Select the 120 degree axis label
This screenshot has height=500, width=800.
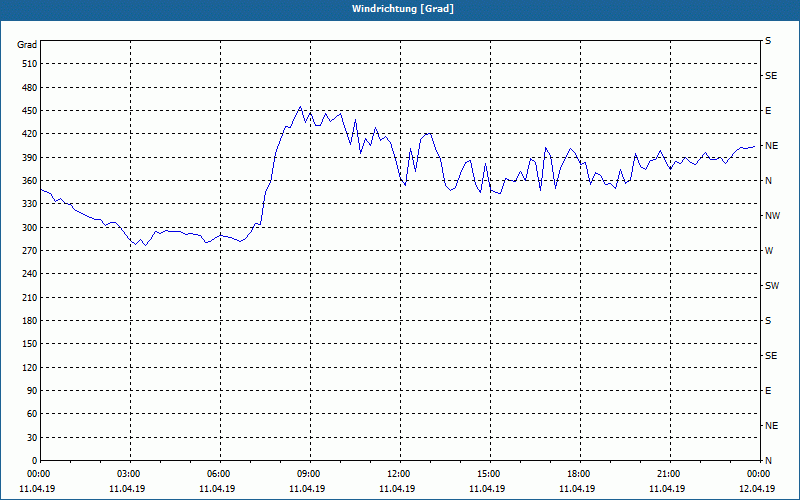30,367
